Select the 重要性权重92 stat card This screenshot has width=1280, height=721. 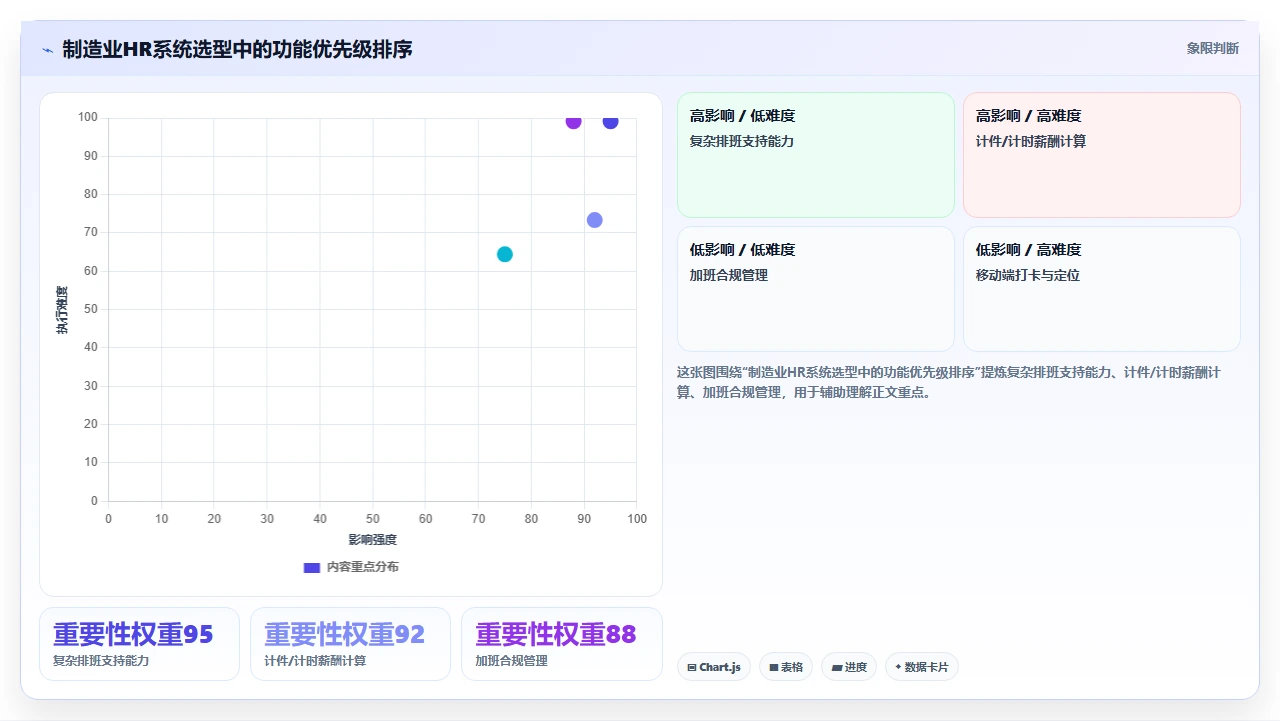(351, 644)
